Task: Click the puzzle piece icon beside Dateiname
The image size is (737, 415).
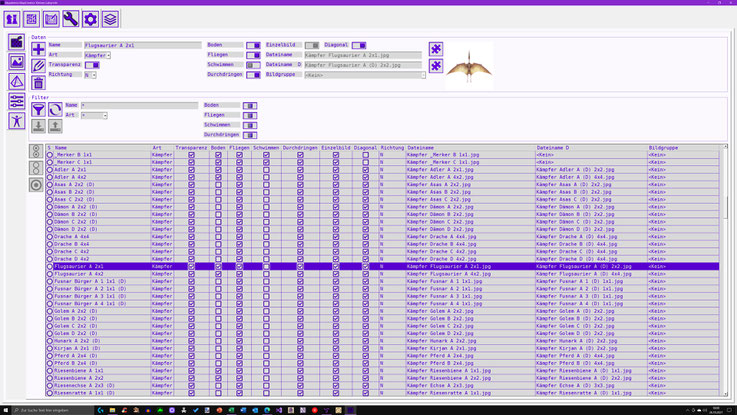Action: click(x=436, y=48)
